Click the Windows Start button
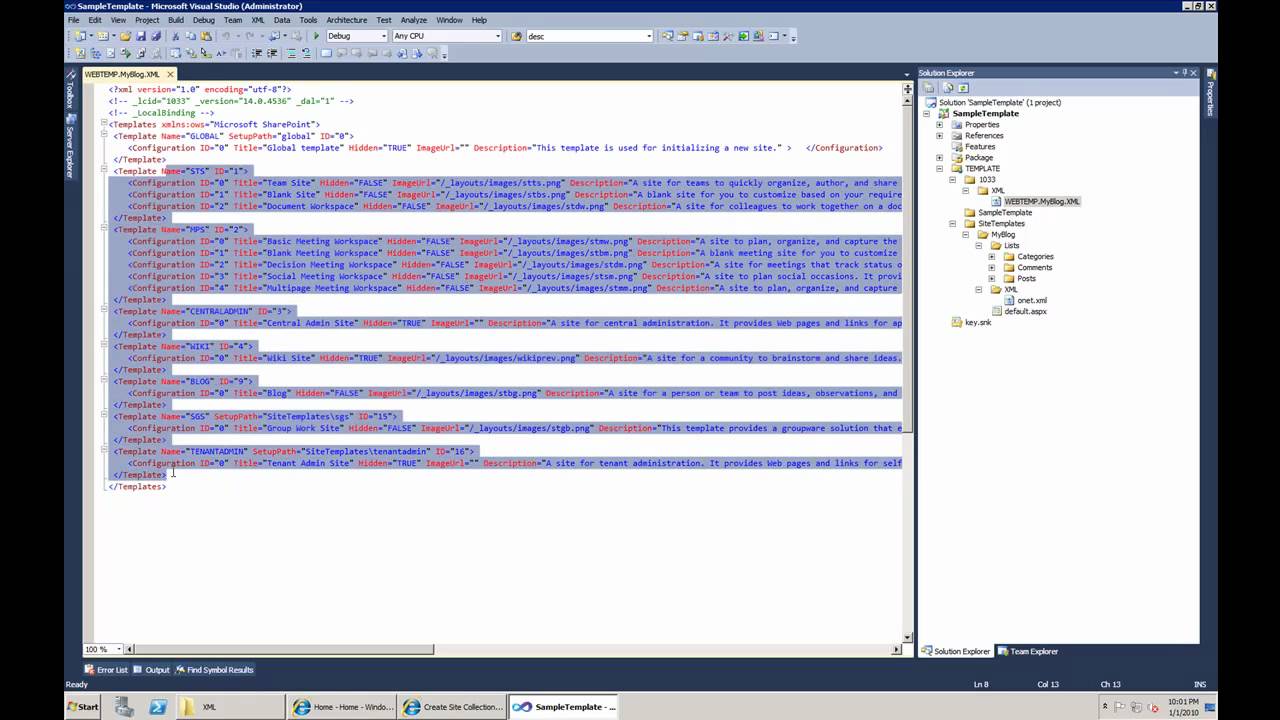Screen dimensions: 1280x720 [83, 707]
